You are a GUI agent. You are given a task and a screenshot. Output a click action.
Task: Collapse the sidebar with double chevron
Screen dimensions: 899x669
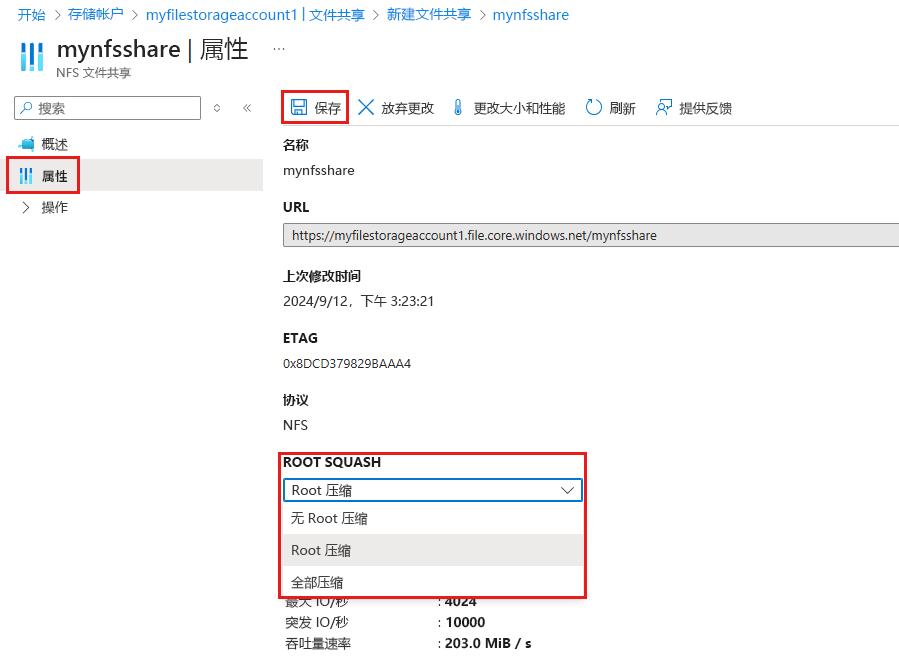247,108
